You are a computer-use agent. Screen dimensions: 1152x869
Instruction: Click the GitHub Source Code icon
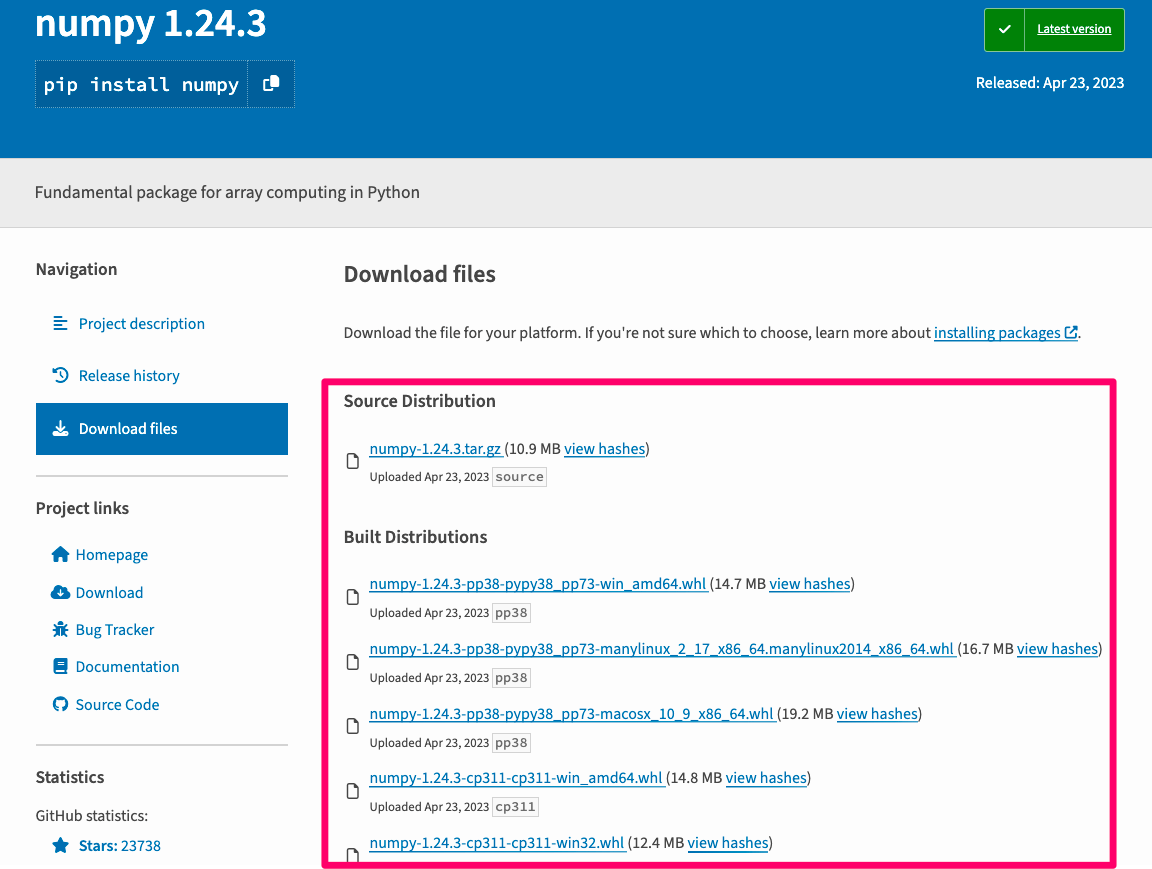60,704
